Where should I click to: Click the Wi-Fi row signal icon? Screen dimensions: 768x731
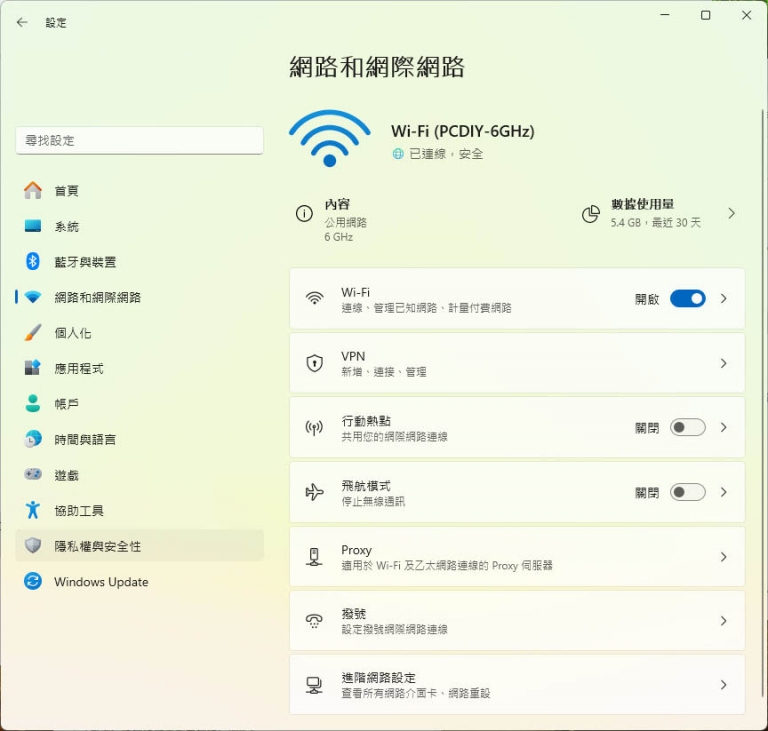[314, 298]
